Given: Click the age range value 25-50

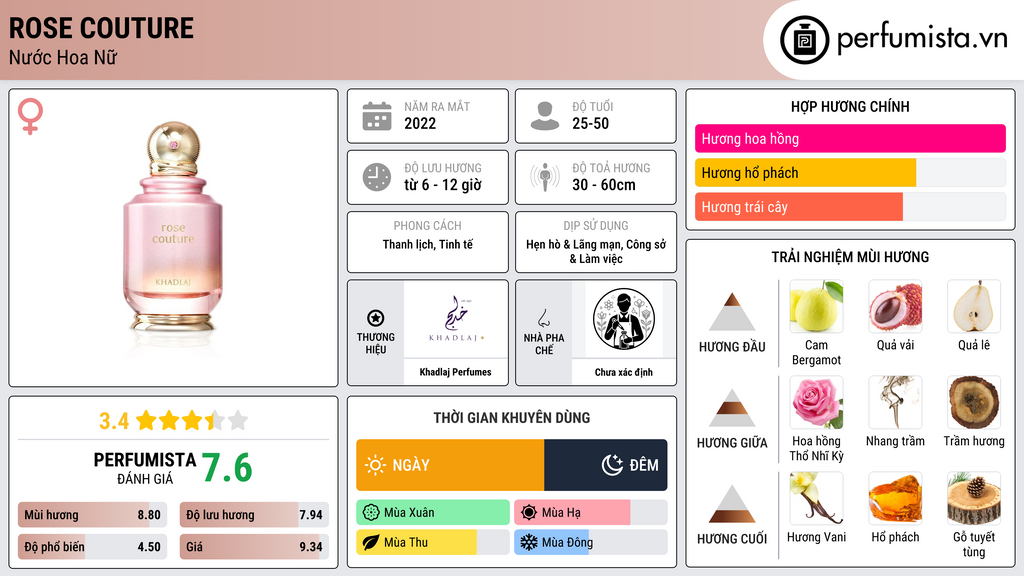Looking at the screenshot, I should click(x=590, y=123).
